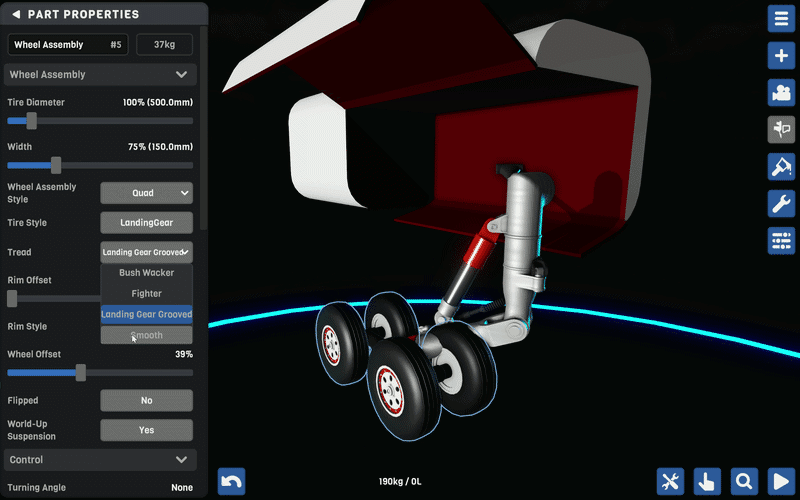The height and width of the screenshot is (500, 800).
Task: Select the pointing hand nudge tool
Action: point(707,481)
